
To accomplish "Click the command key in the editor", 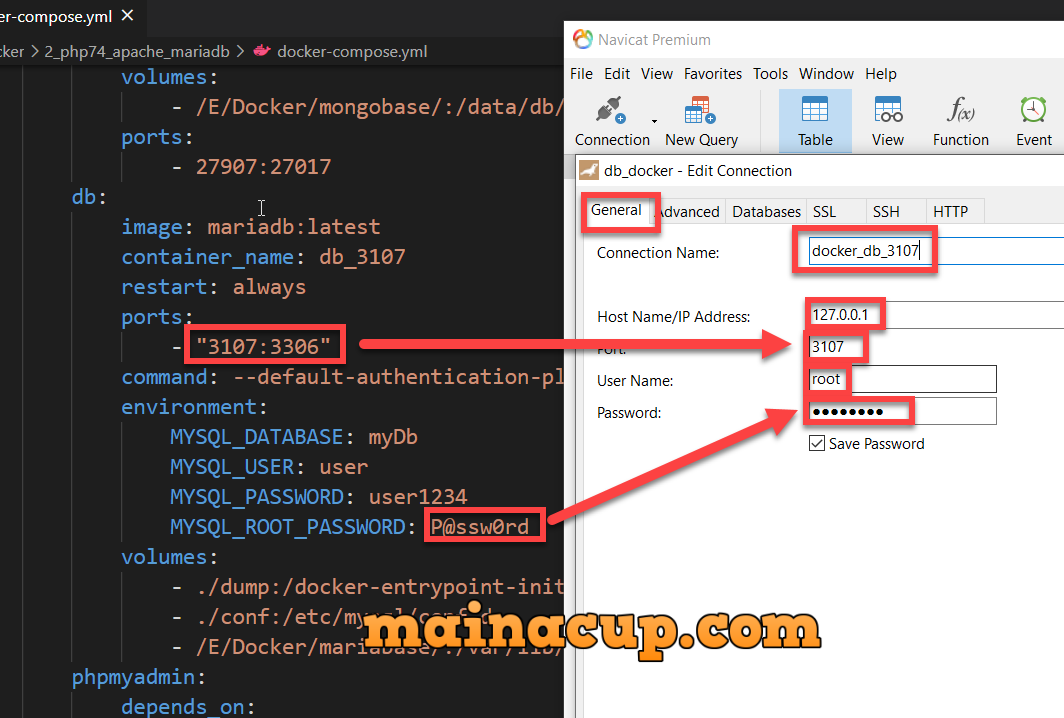I will [x=164, y=377].
